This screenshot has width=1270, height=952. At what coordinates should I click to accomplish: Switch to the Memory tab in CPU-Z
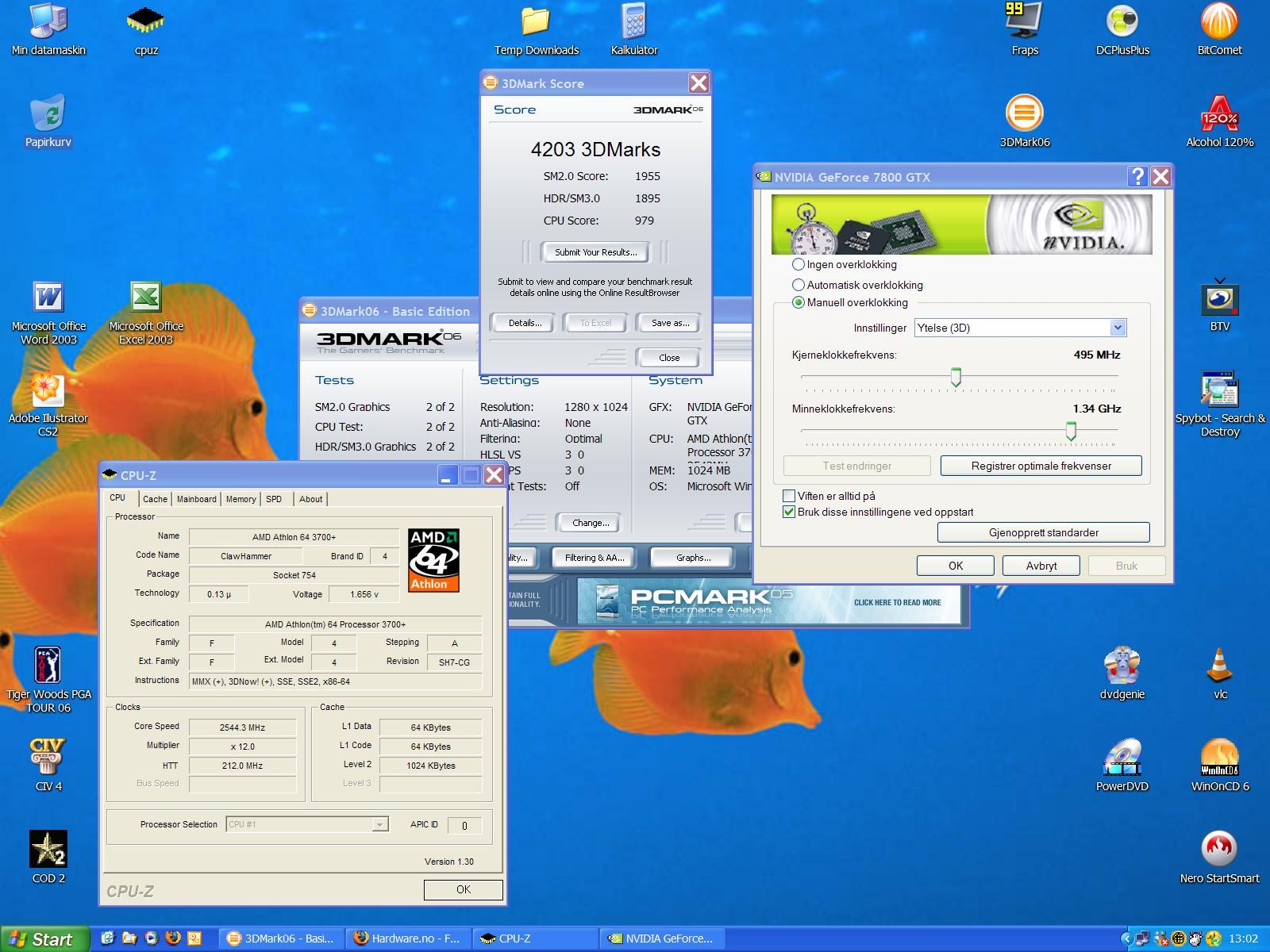(241, 499)
